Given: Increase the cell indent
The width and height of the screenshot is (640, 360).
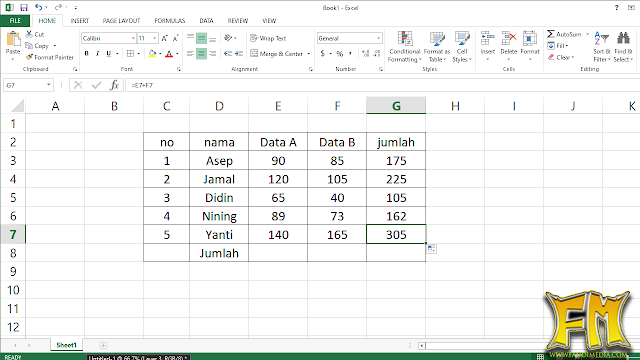Looking at the screenshot, I should tap(239, 53).
